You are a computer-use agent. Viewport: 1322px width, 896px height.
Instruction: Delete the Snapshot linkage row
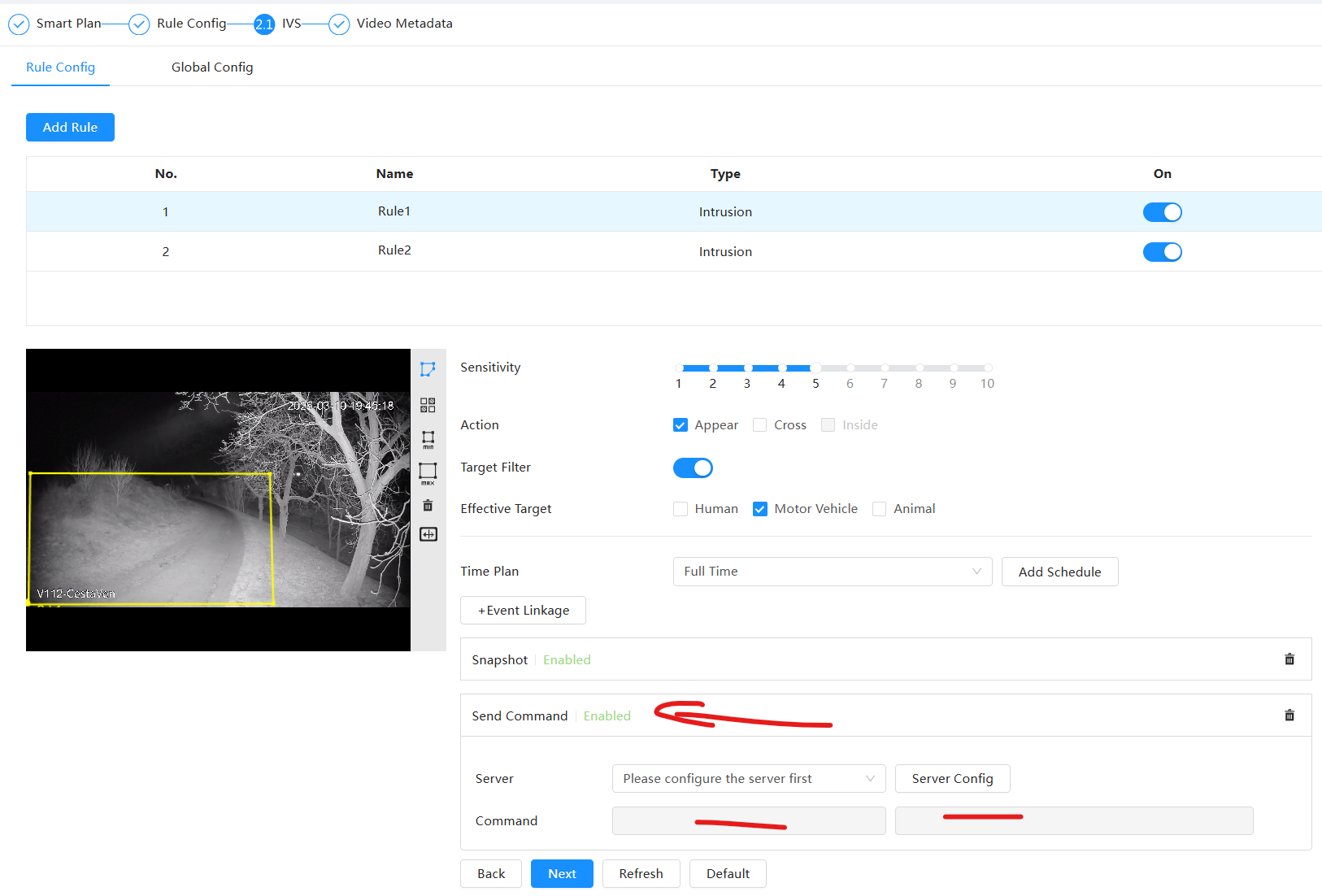1289,659
